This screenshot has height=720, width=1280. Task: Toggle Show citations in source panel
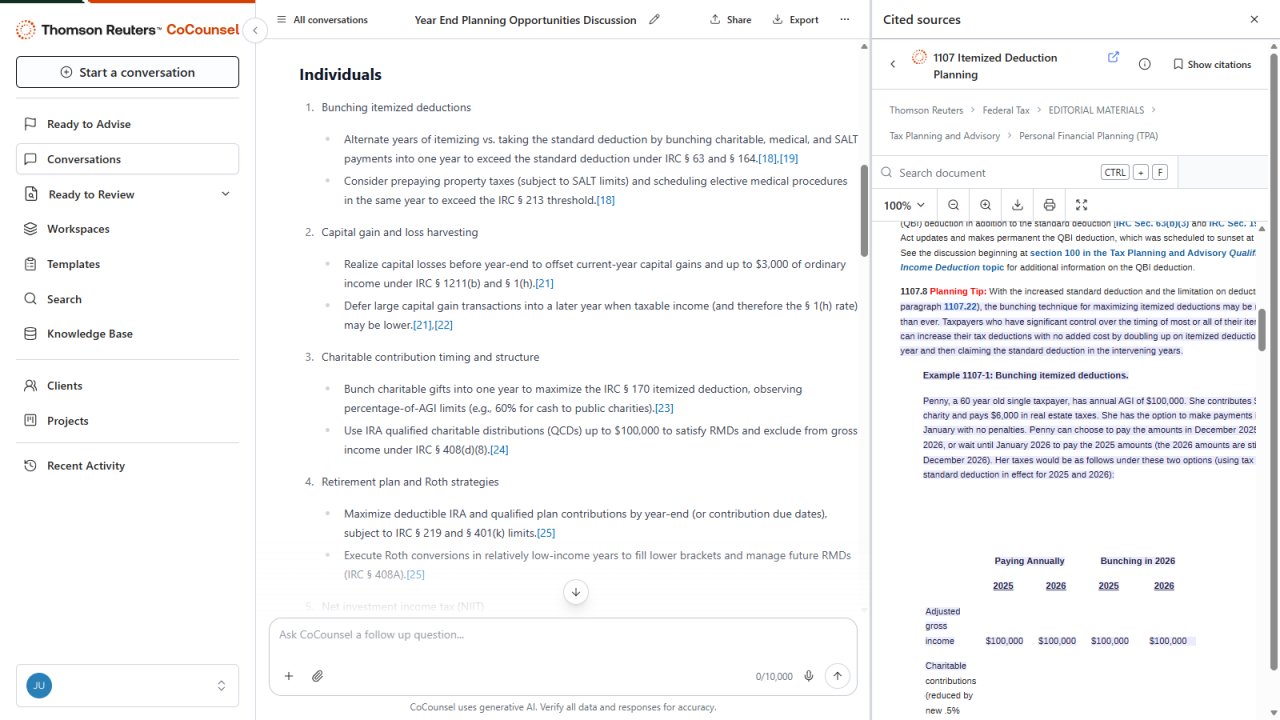point(1211,64)
